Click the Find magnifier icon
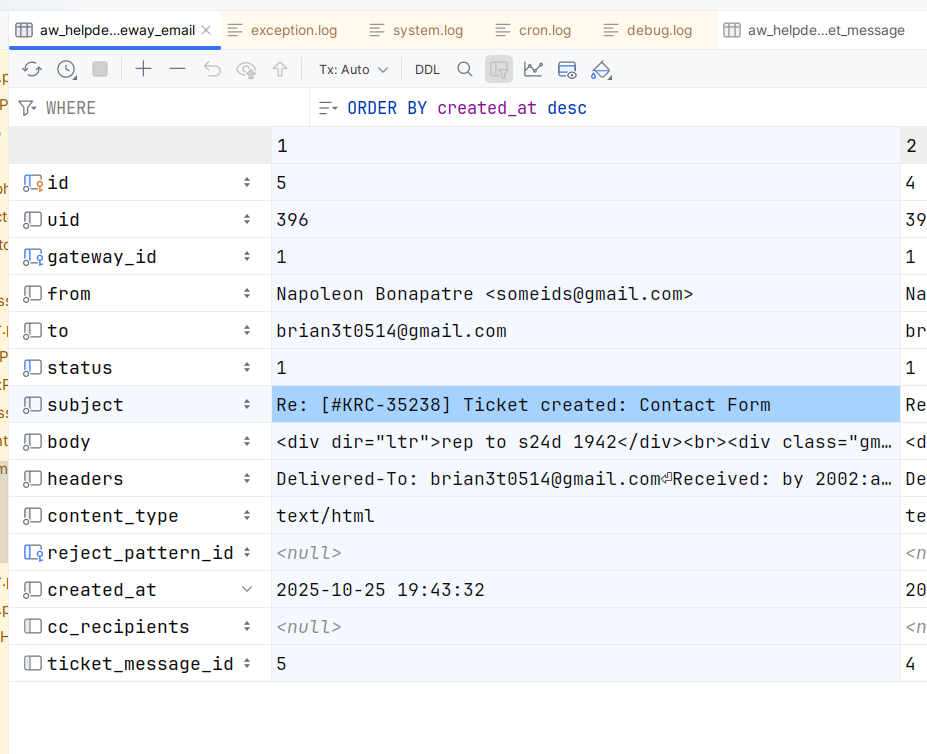Screen dimensions: 927x754 (x=465, y=69)
